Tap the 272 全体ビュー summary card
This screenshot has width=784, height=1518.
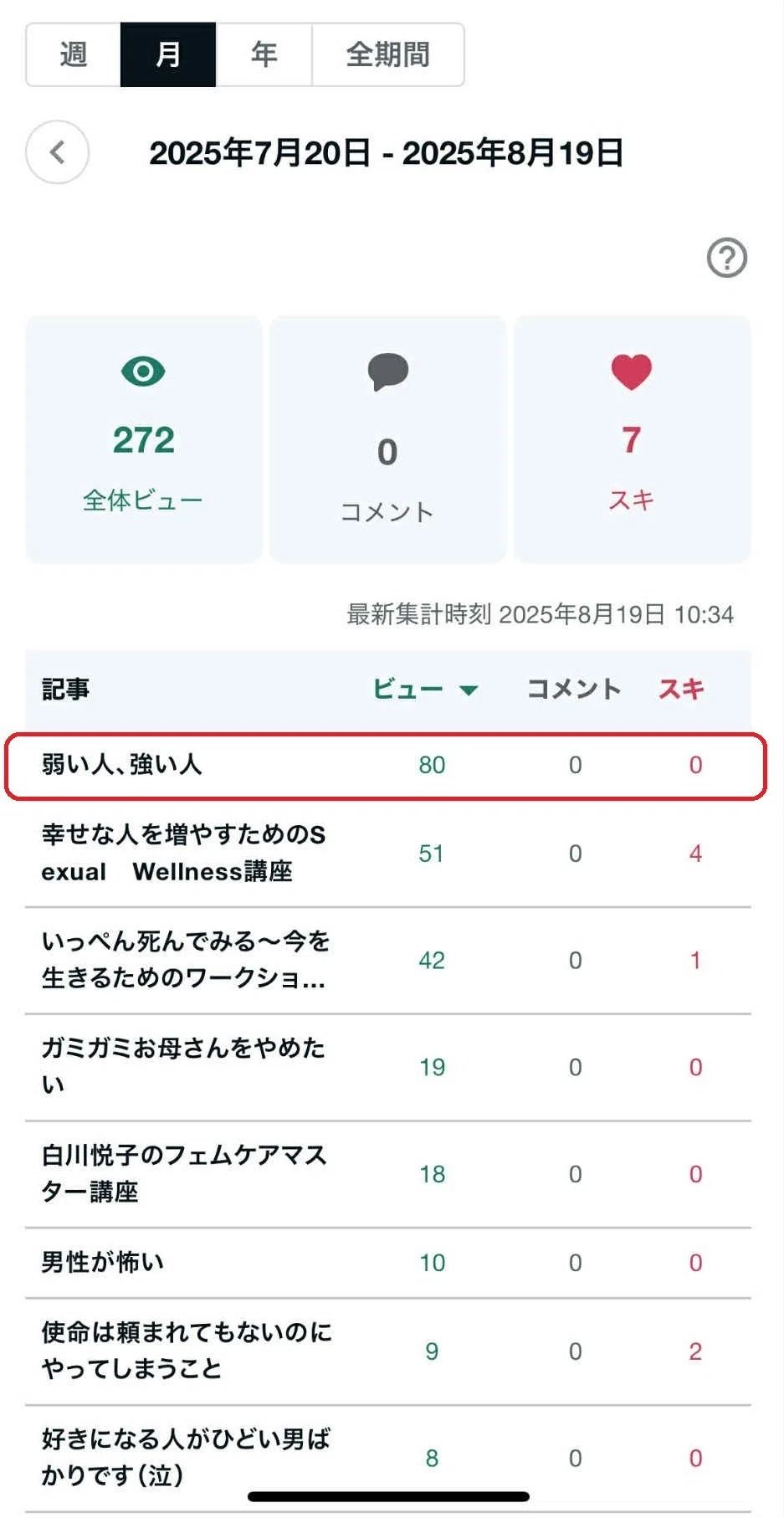coord(144,439)
